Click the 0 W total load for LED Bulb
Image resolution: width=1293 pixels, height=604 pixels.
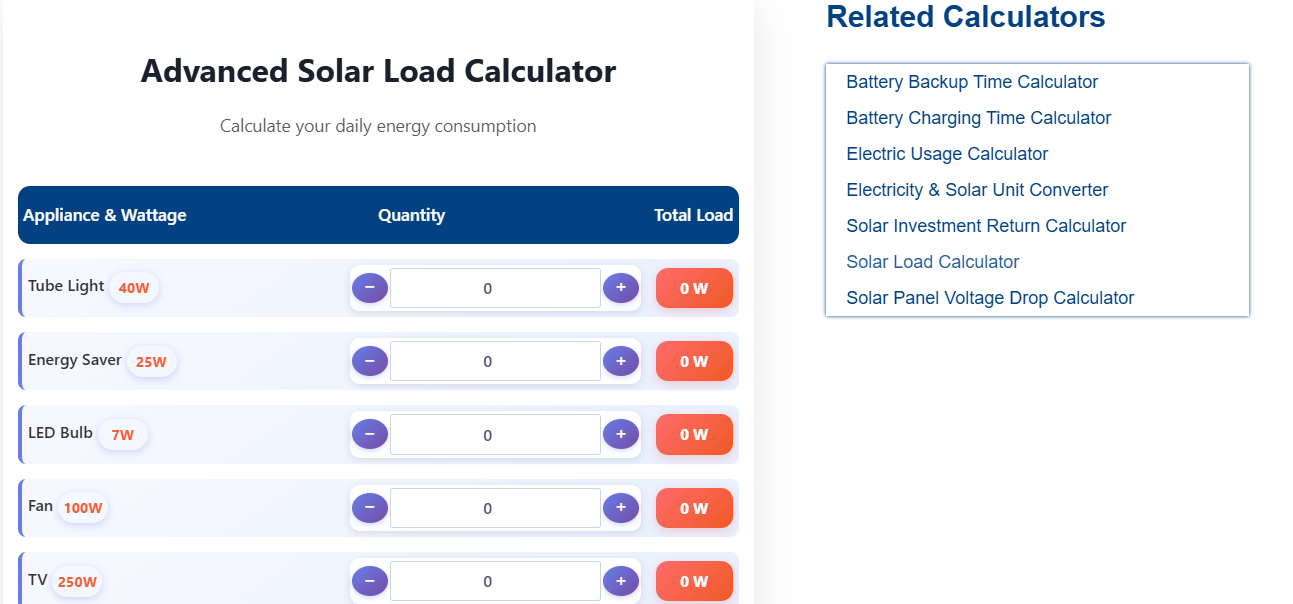tap(694, 434)
